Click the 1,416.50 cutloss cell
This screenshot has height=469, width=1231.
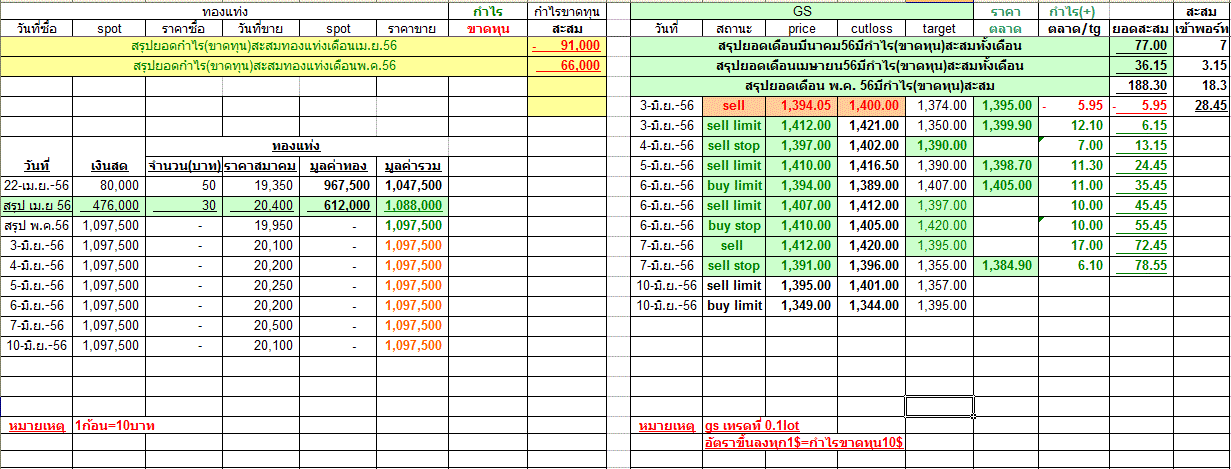coord(871,166)
